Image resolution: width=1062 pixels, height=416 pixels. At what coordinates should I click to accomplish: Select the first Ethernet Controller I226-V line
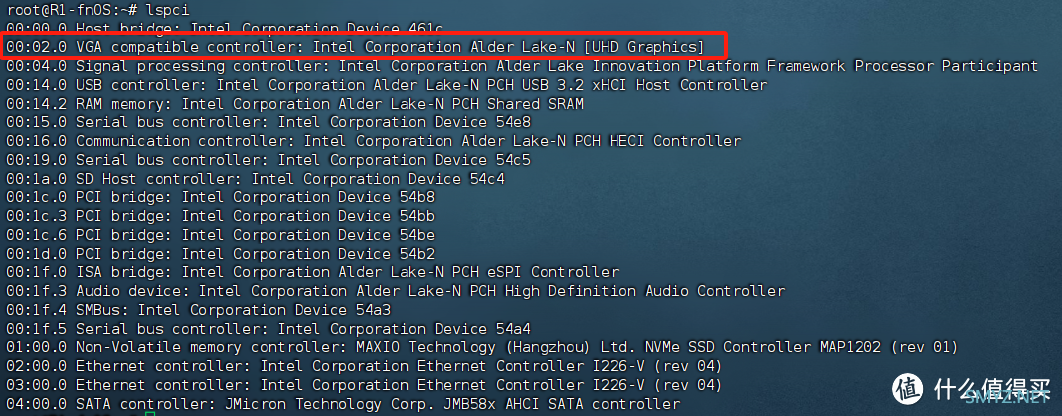(364, 367)
